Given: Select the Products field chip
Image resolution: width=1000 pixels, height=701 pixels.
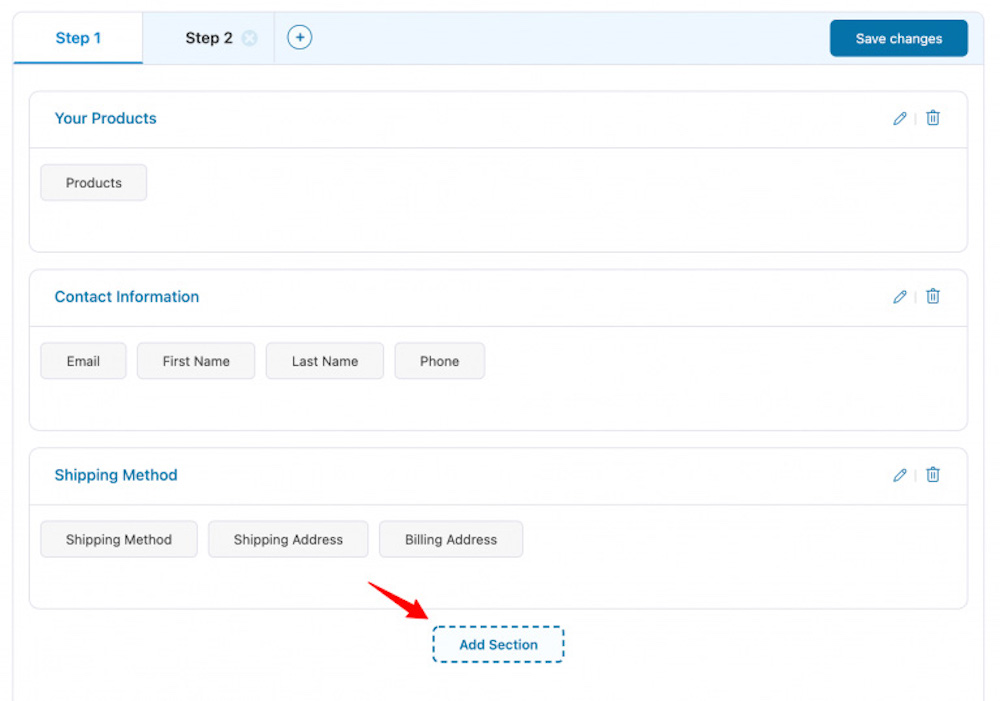Looking at the screenshot, I should click(94, 182).
